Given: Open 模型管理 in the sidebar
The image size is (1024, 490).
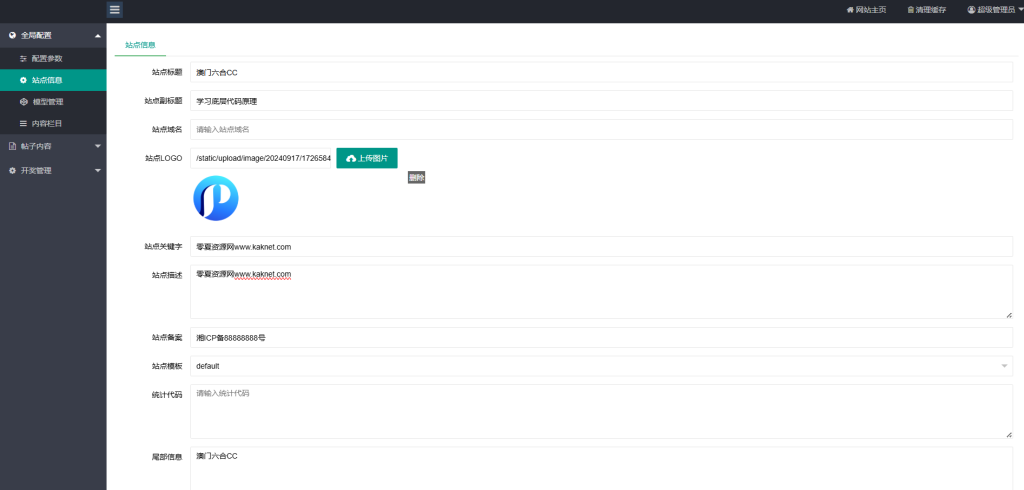Looking at the screenshot, I should [53, 101].
